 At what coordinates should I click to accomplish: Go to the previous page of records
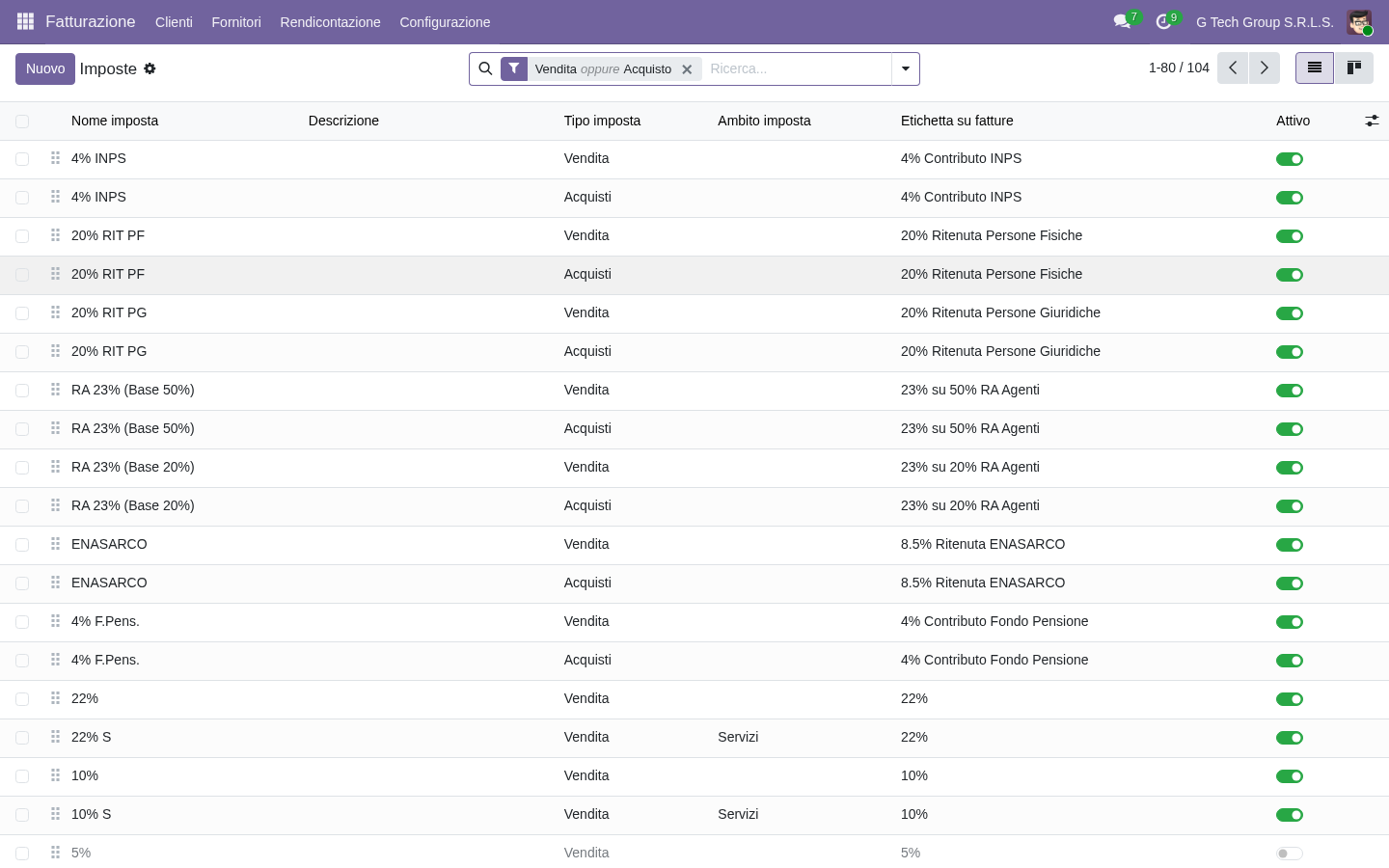coord(1233,68)
